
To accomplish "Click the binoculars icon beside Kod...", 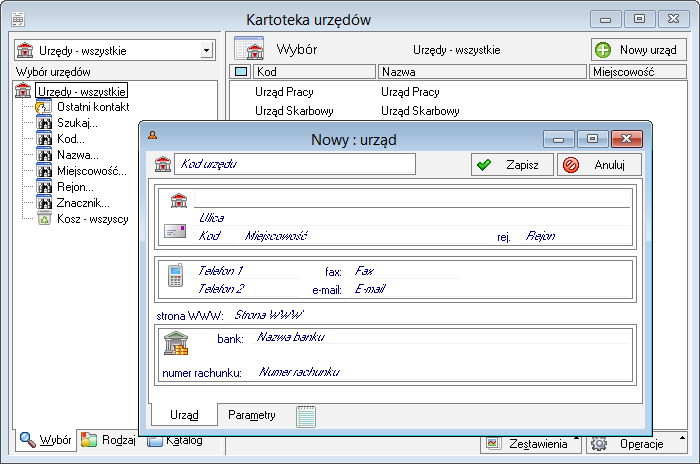I will [44, 139].
